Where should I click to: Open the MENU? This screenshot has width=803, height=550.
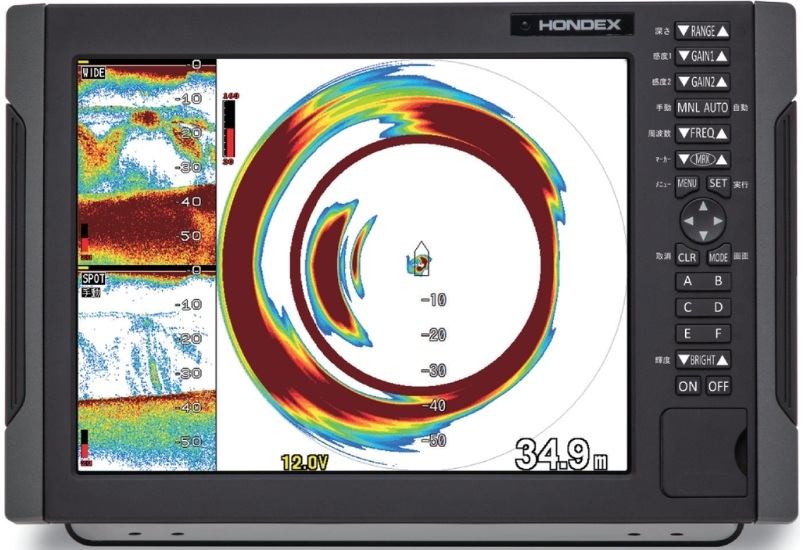[x=687, y=184]
